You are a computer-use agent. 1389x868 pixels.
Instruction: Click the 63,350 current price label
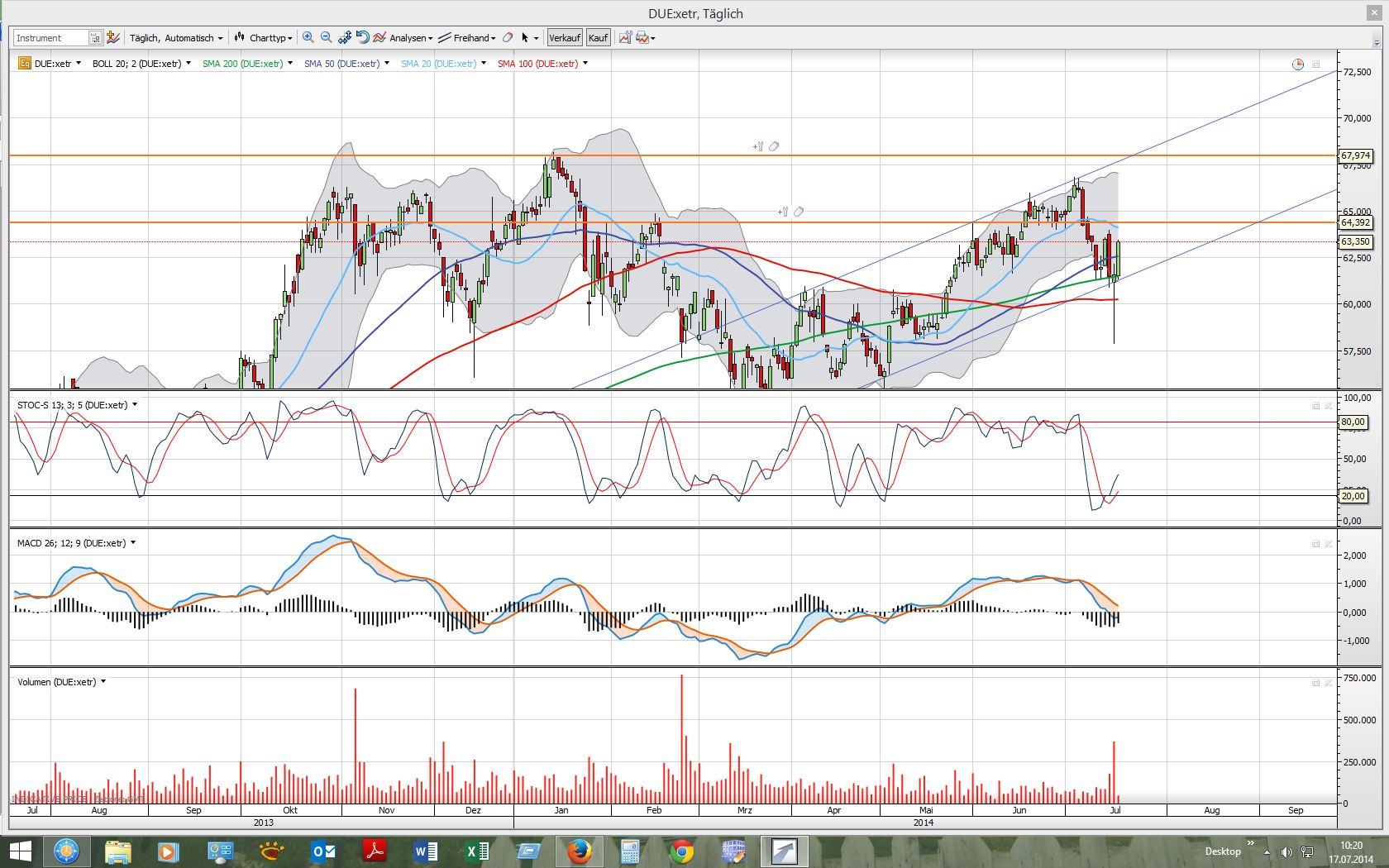[1356, 241]
